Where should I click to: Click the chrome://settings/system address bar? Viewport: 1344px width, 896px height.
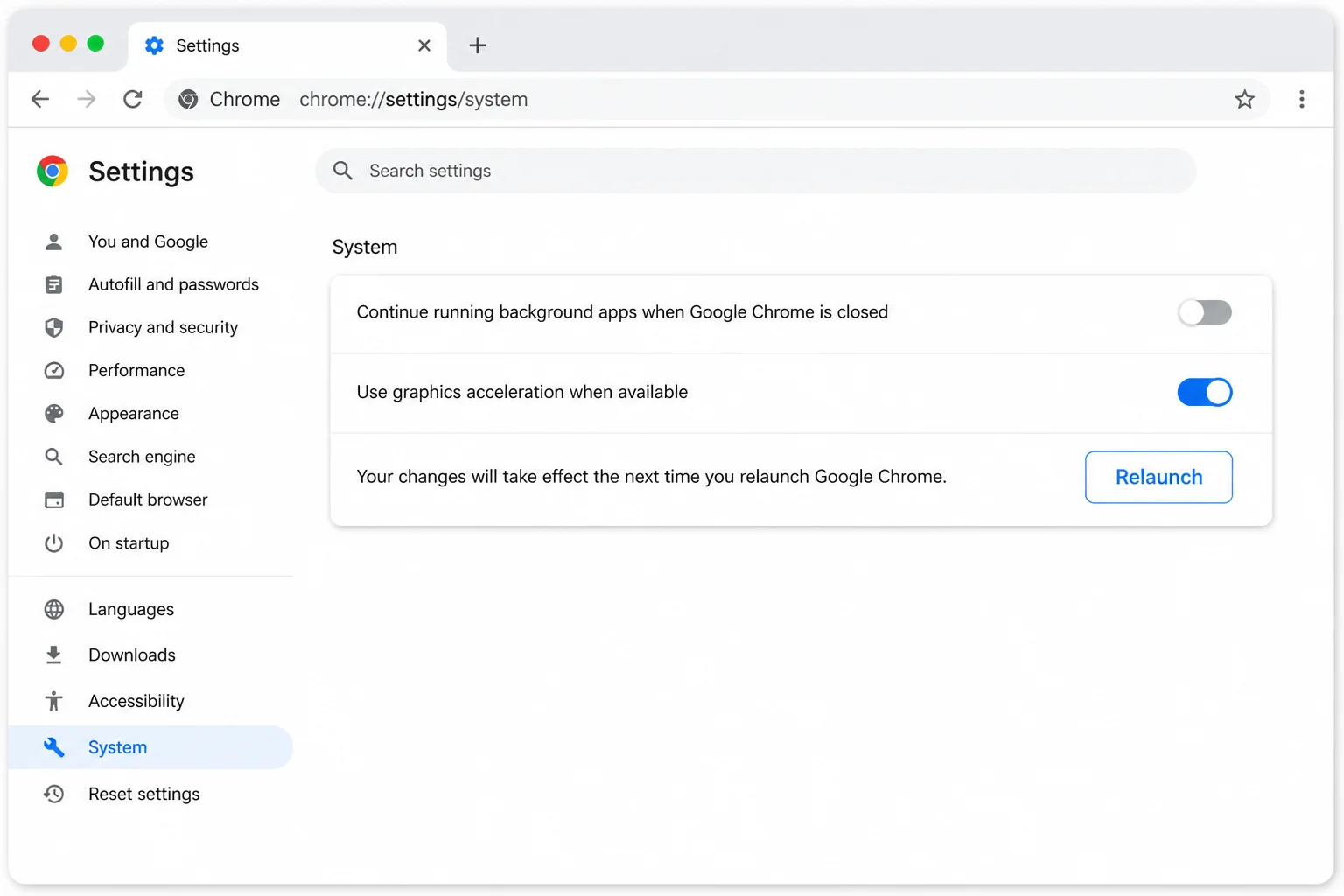click(717, 99)
